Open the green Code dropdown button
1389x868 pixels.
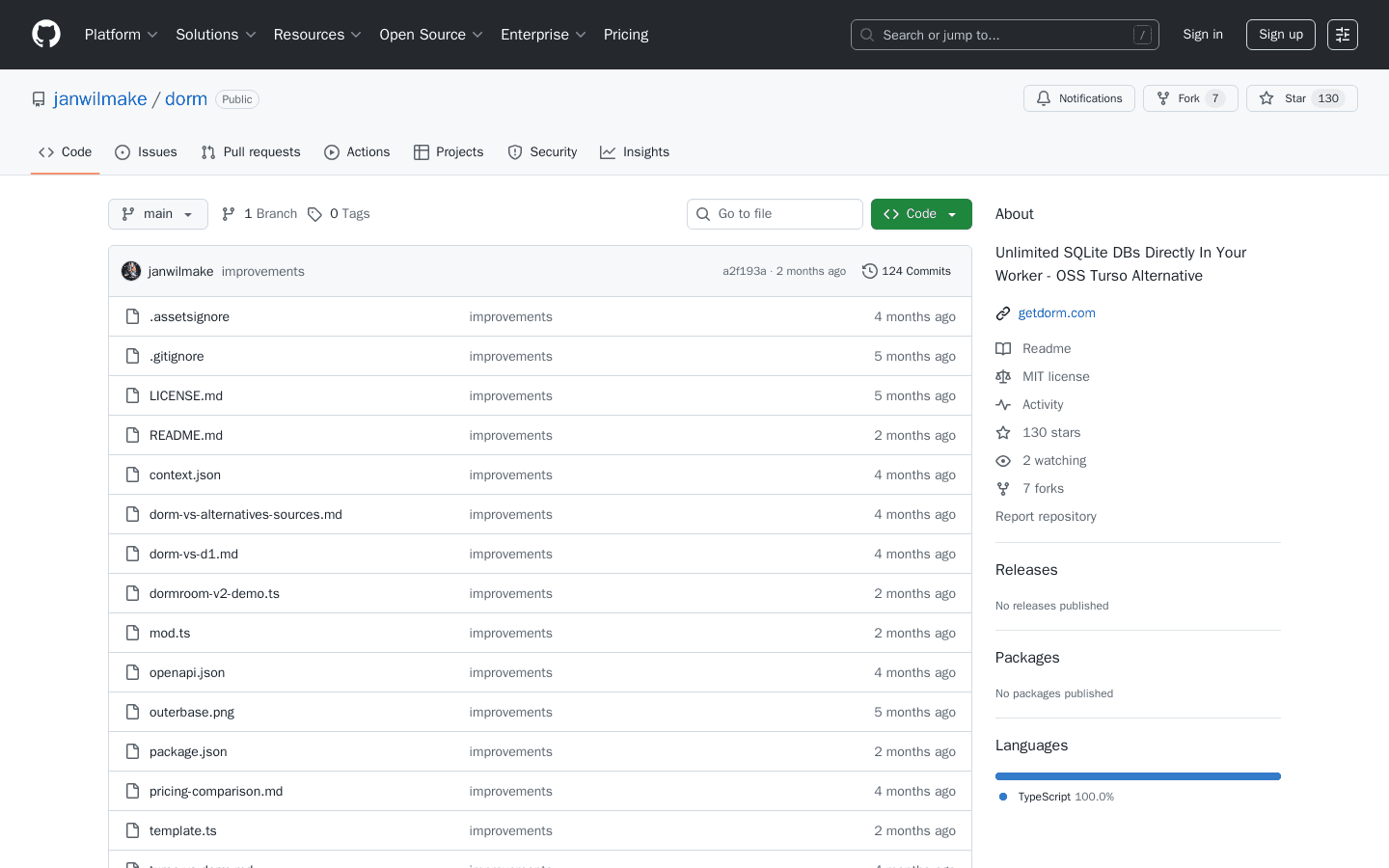pyautogui.click(x=921, y=214)
